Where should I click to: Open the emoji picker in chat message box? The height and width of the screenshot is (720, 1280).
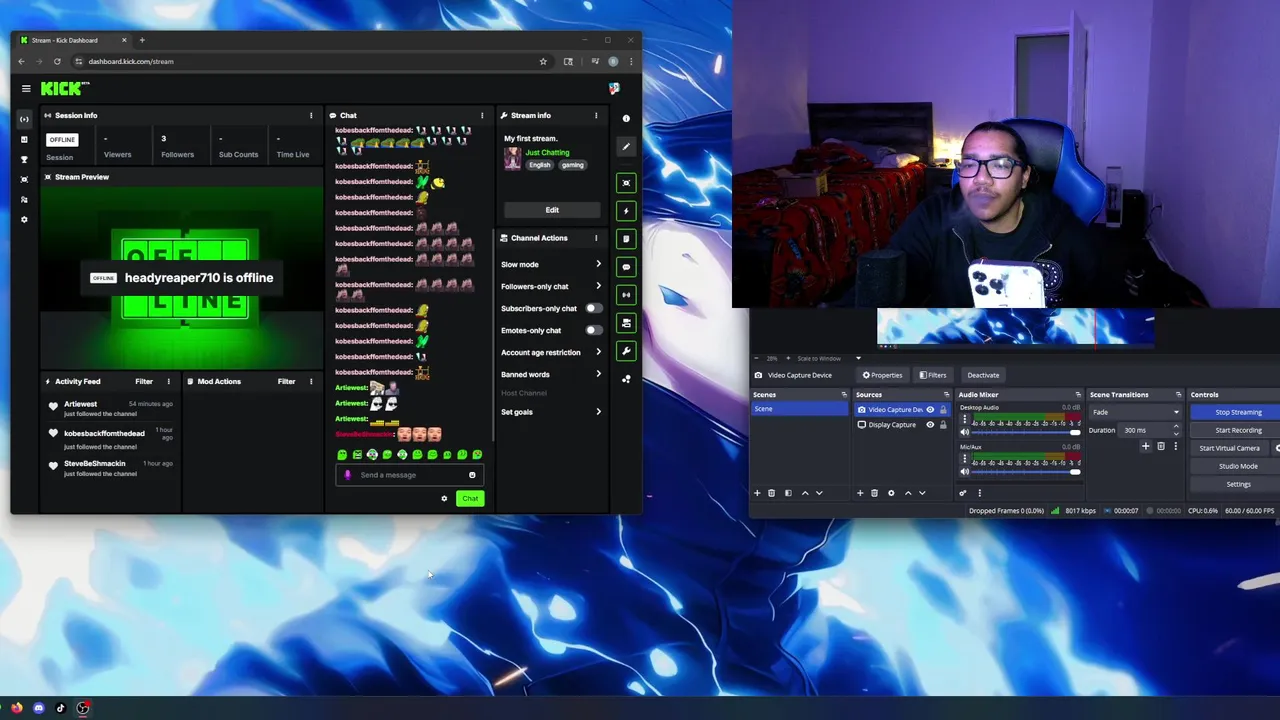(x=472, y=475)
